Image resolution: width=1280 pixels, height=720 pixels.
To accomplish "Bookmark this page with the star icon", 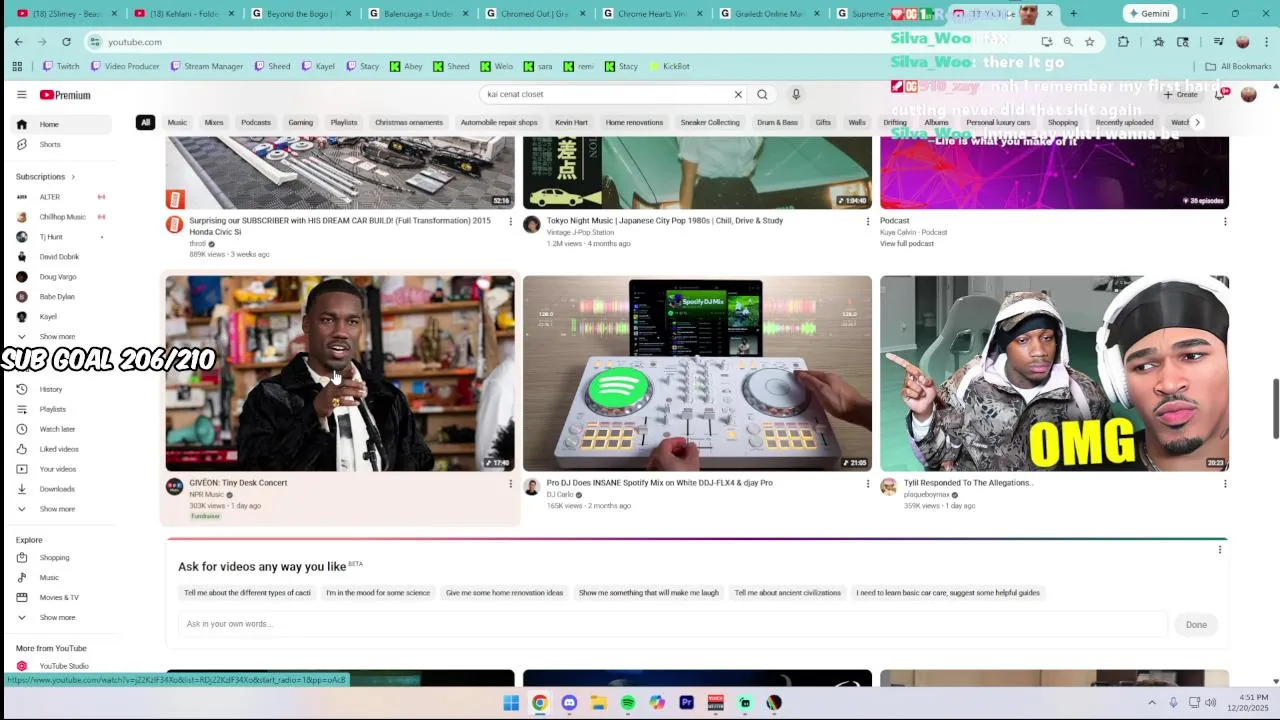I will (1089, 42).
